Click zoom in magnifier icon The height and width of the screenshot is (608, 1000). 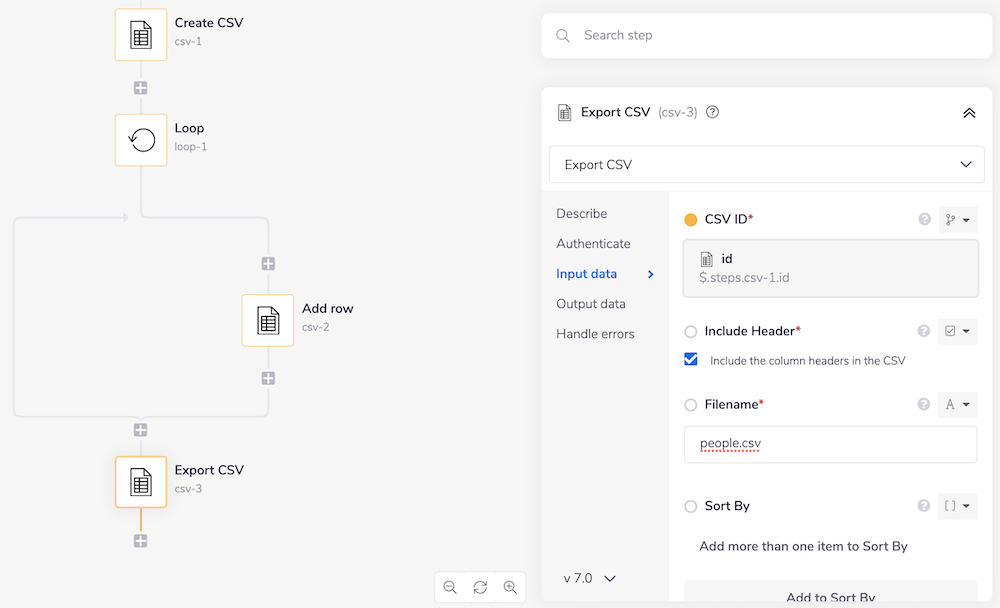coord(510,587)
